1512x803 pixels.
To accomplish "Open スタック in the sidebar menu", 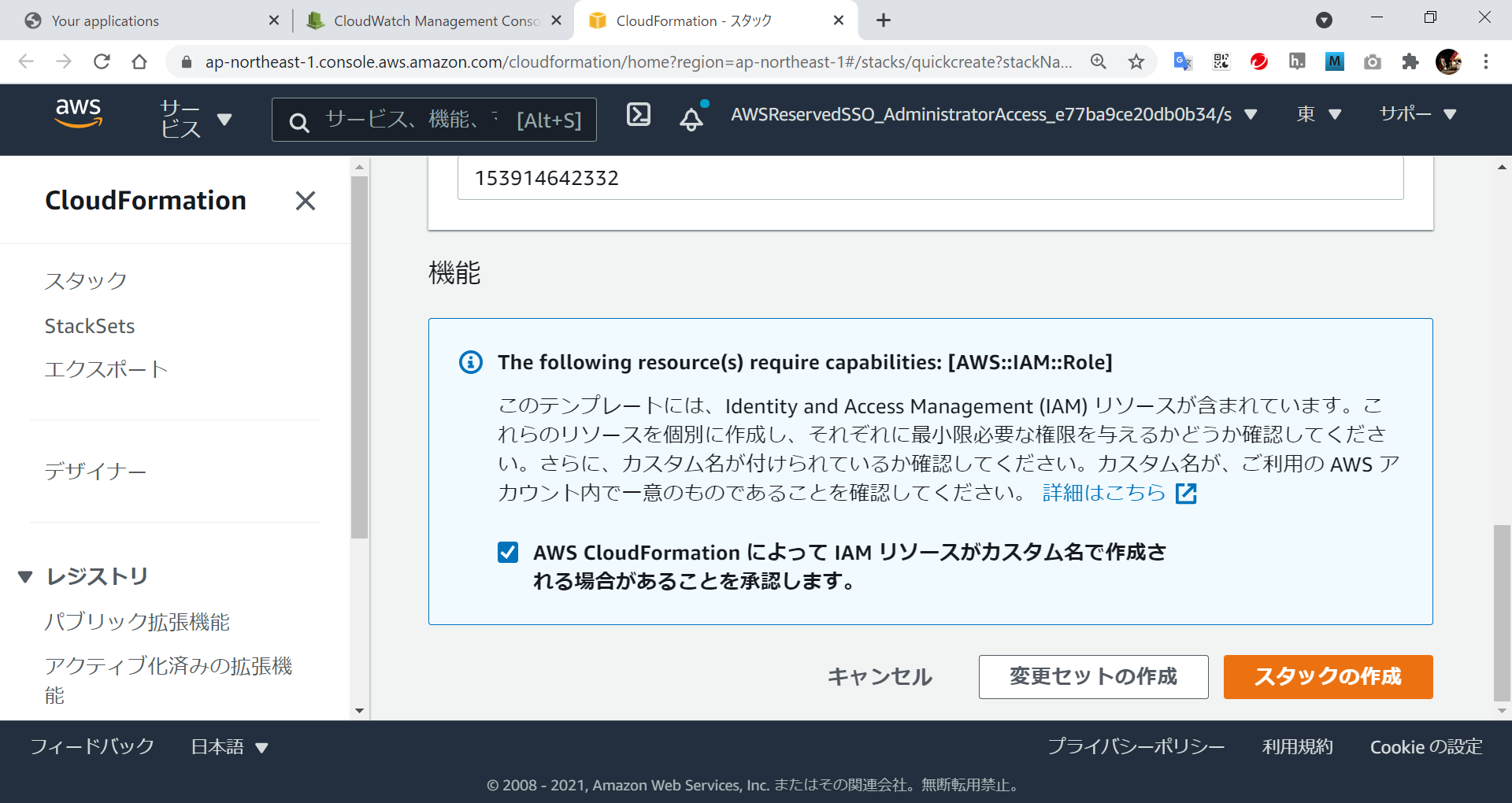I will [x=86, y=281].
